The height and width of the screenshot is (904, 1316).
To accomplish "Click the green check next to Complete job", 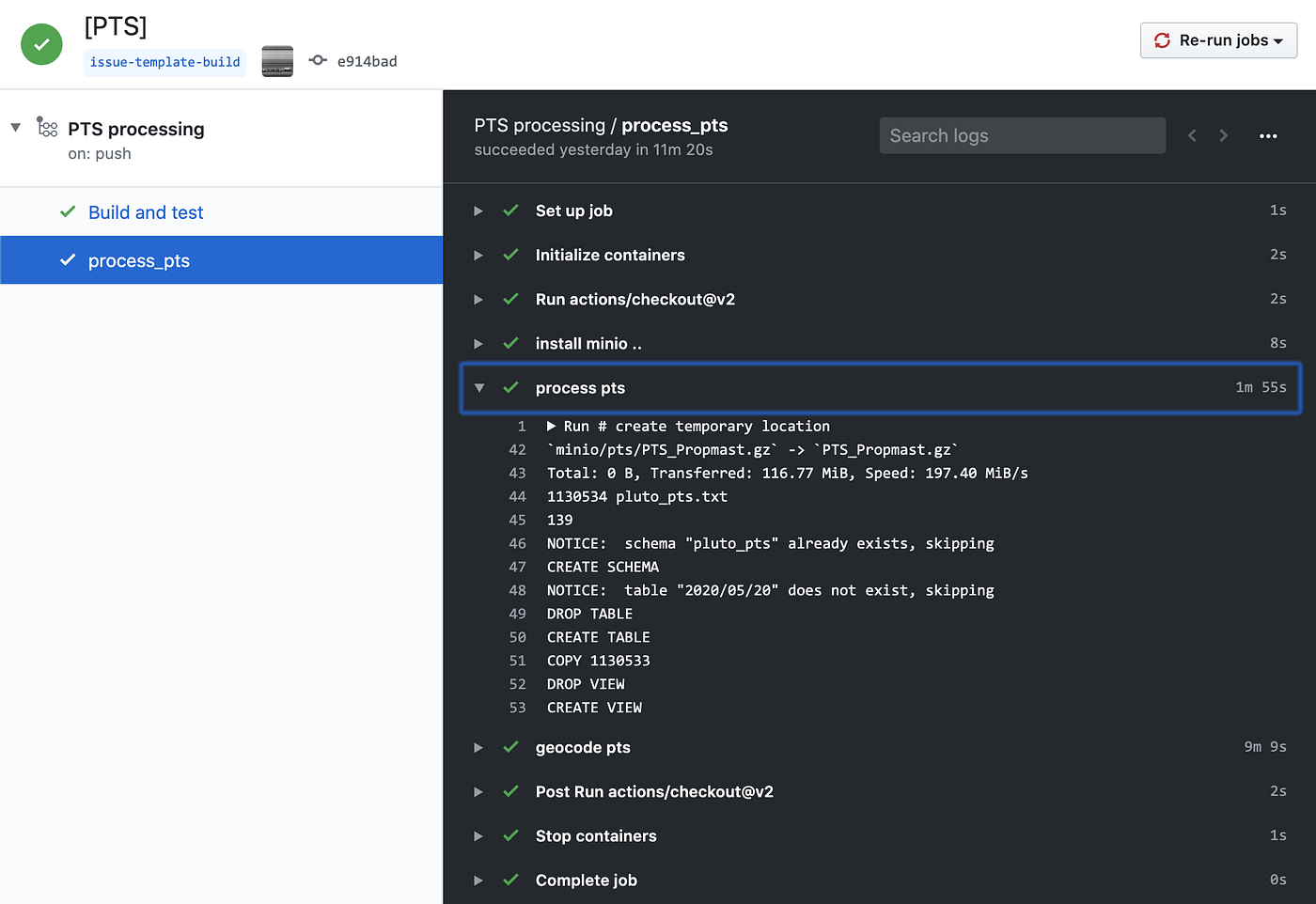I will 510,880.
